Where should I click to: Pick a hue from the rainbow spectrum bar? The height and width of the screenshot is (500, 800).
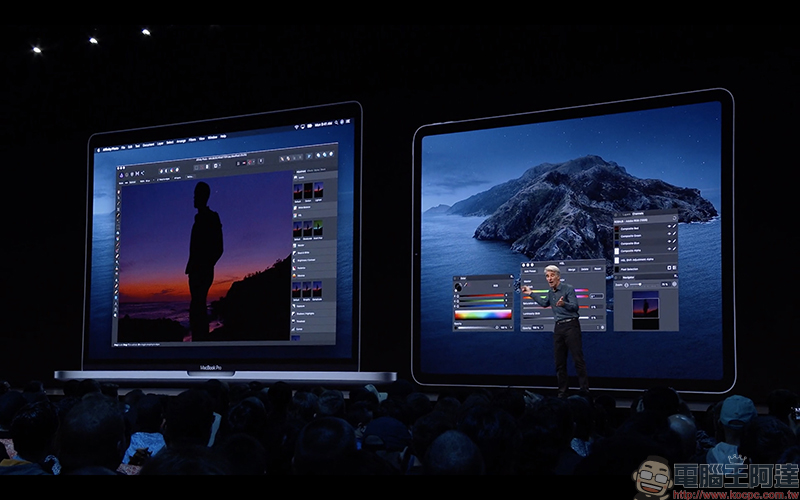coord(483,314)
